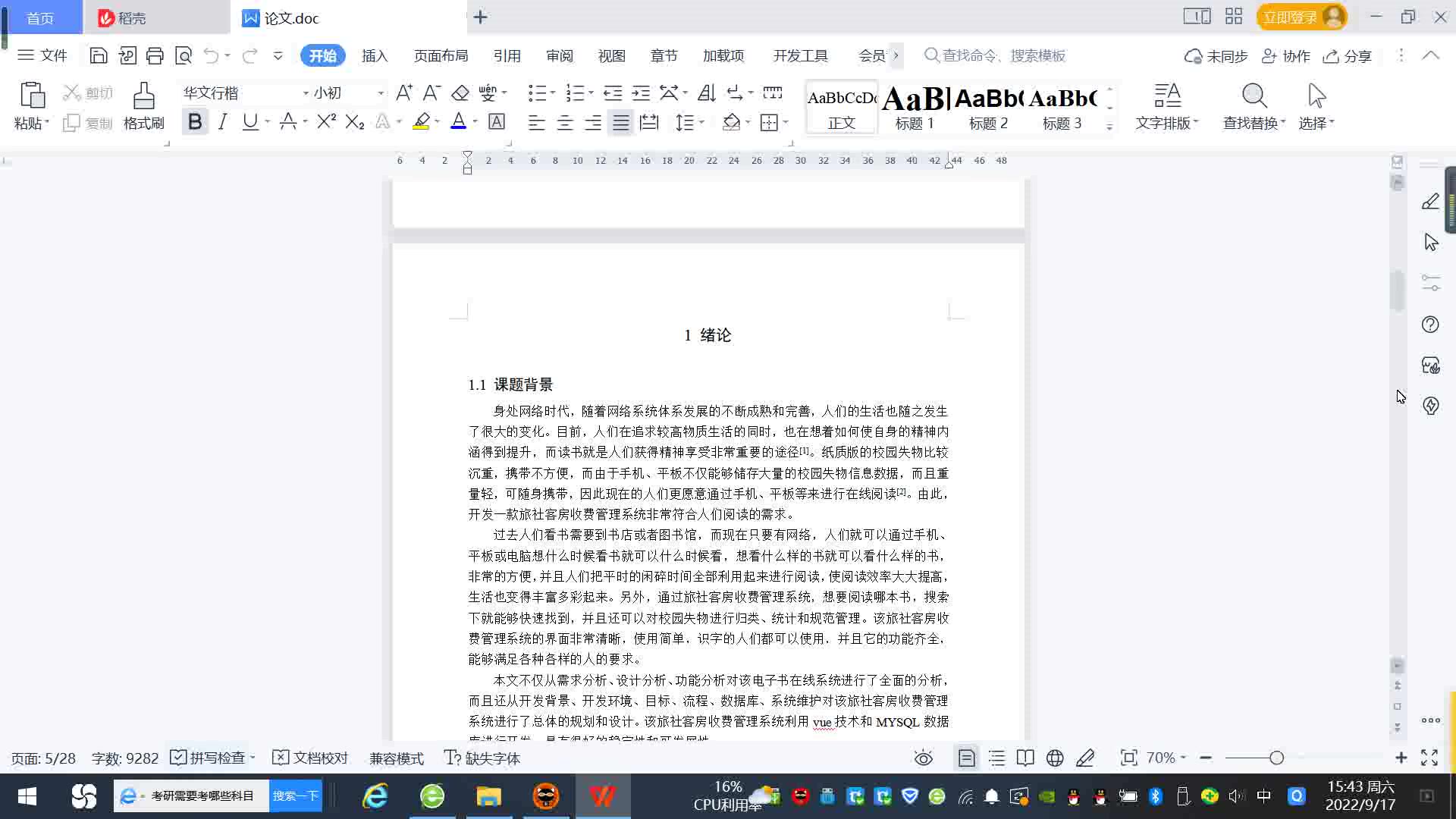Toggle justify alignment
This screenshot has height=819, width=1456.
[621, 122]
